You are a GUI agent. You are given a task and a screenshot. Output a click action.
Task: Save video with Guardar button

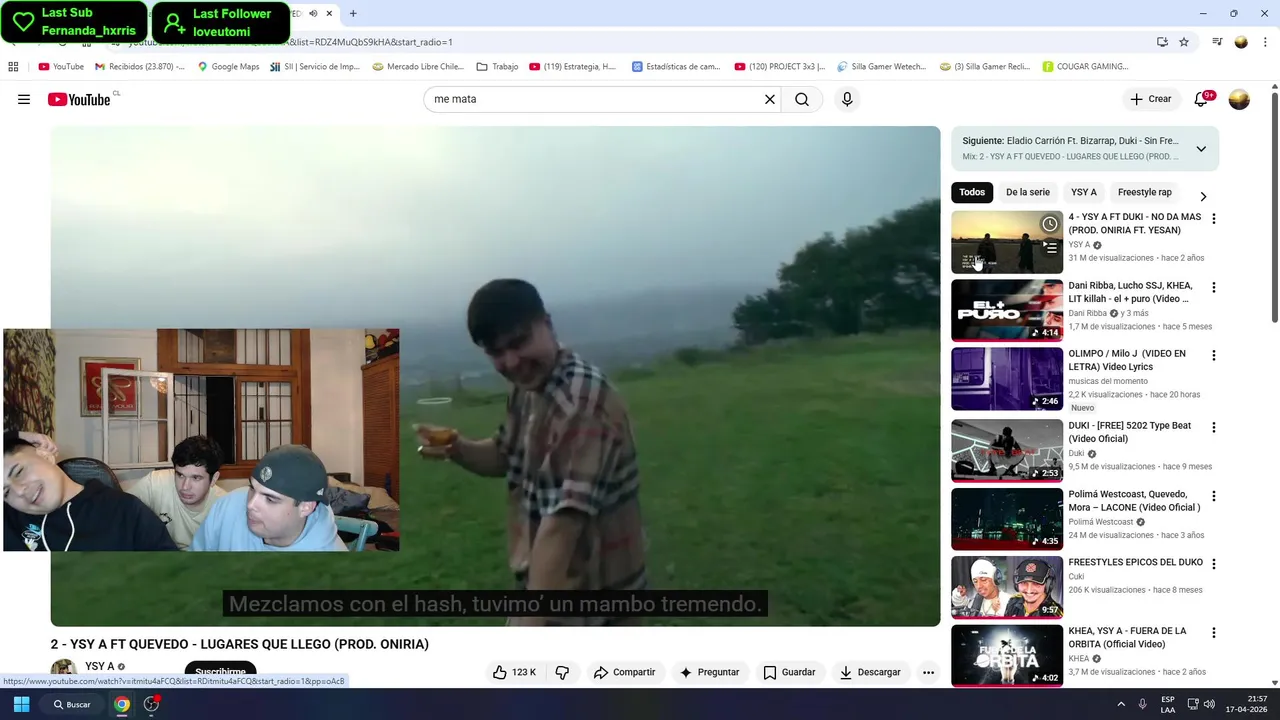coord(789,672)
